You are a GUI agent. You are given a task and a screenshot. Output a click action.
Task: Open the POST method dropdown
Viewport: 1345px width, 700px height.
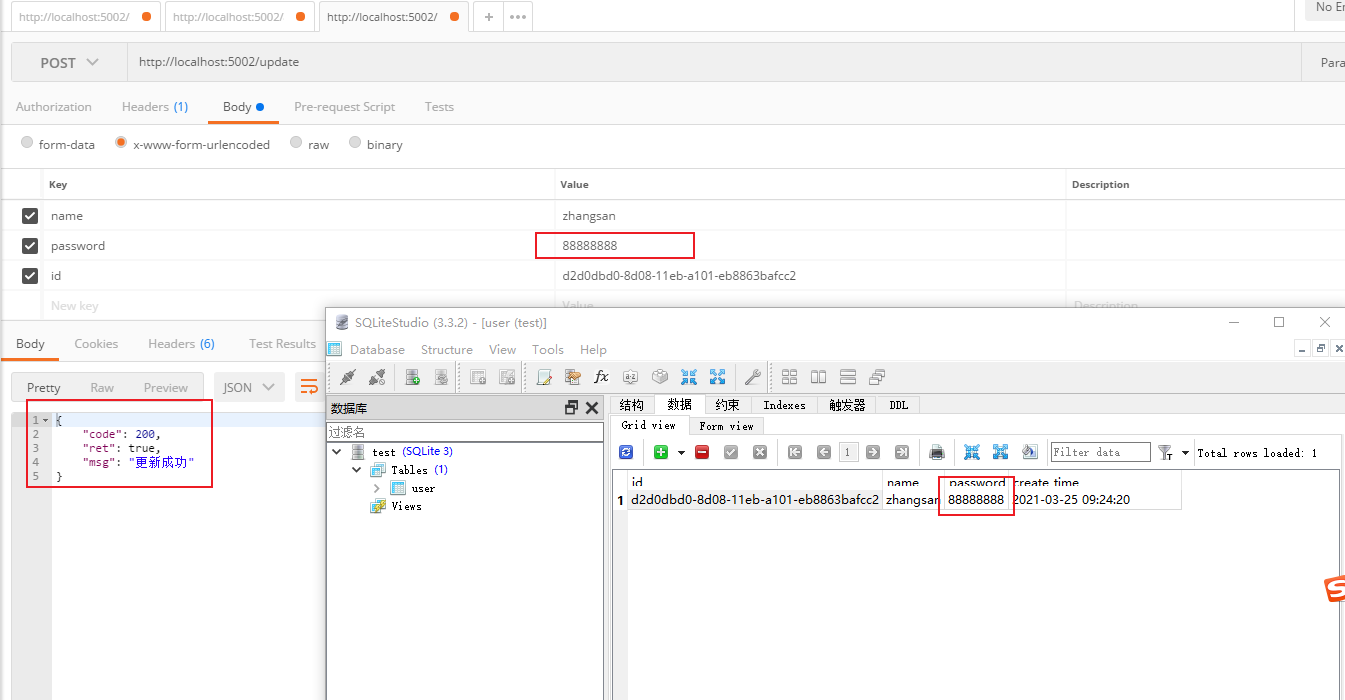point(69,62)
